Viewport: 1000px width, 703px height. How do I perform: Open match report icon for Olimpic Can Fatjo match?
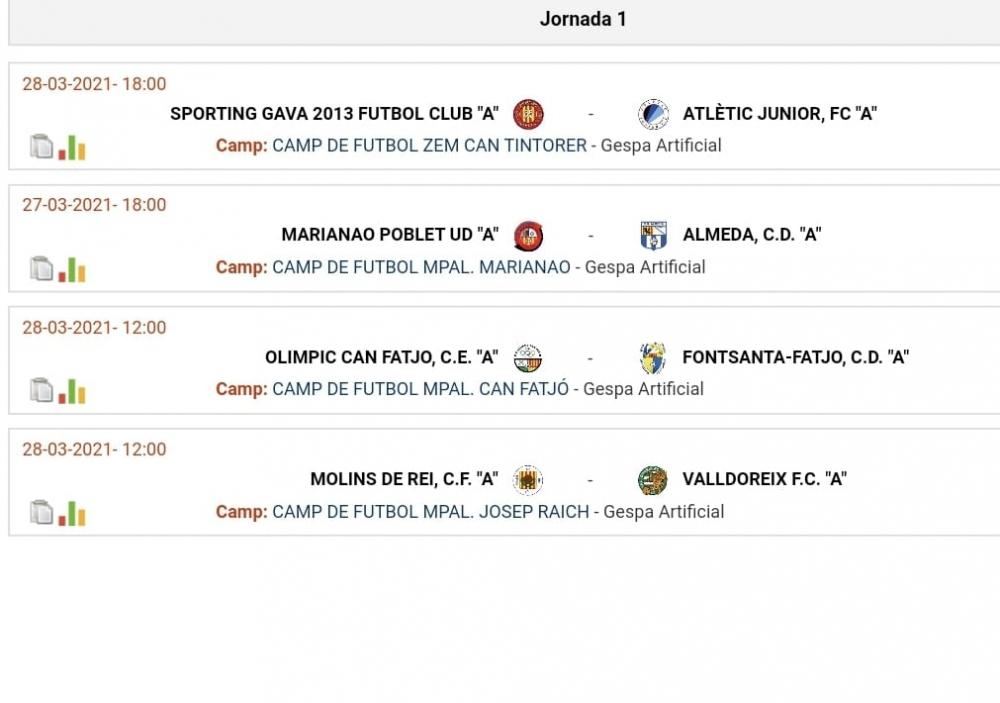(41, 390)
